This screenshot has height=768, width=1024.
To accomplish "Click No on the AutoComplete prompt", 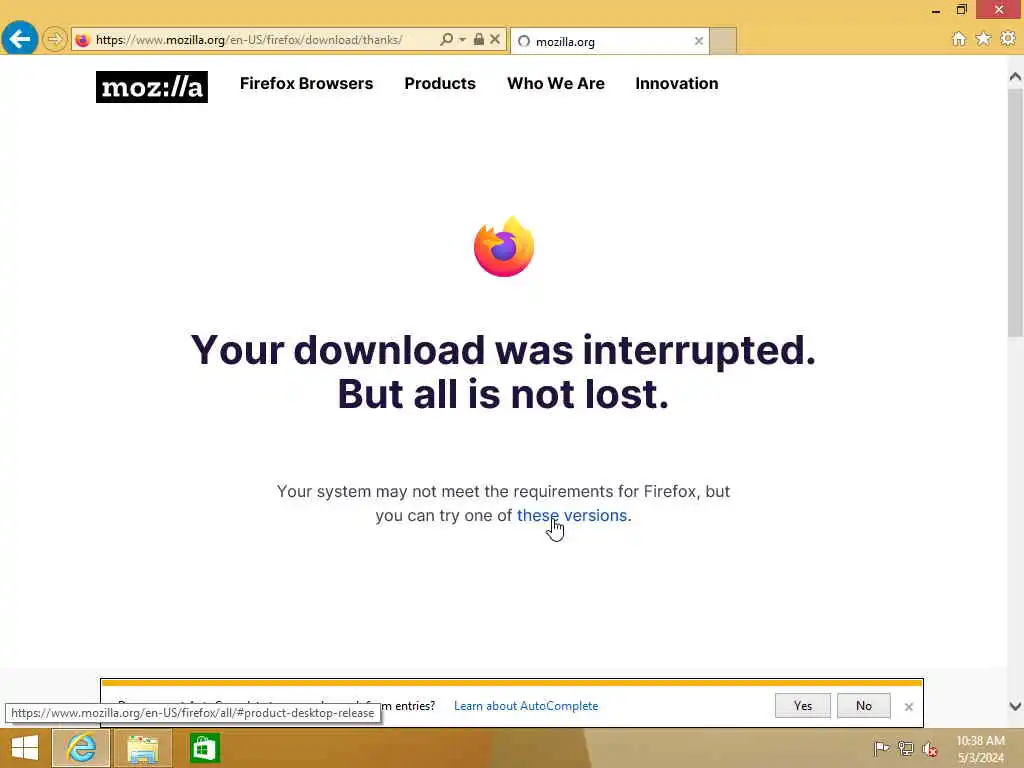I will (863, 706).
